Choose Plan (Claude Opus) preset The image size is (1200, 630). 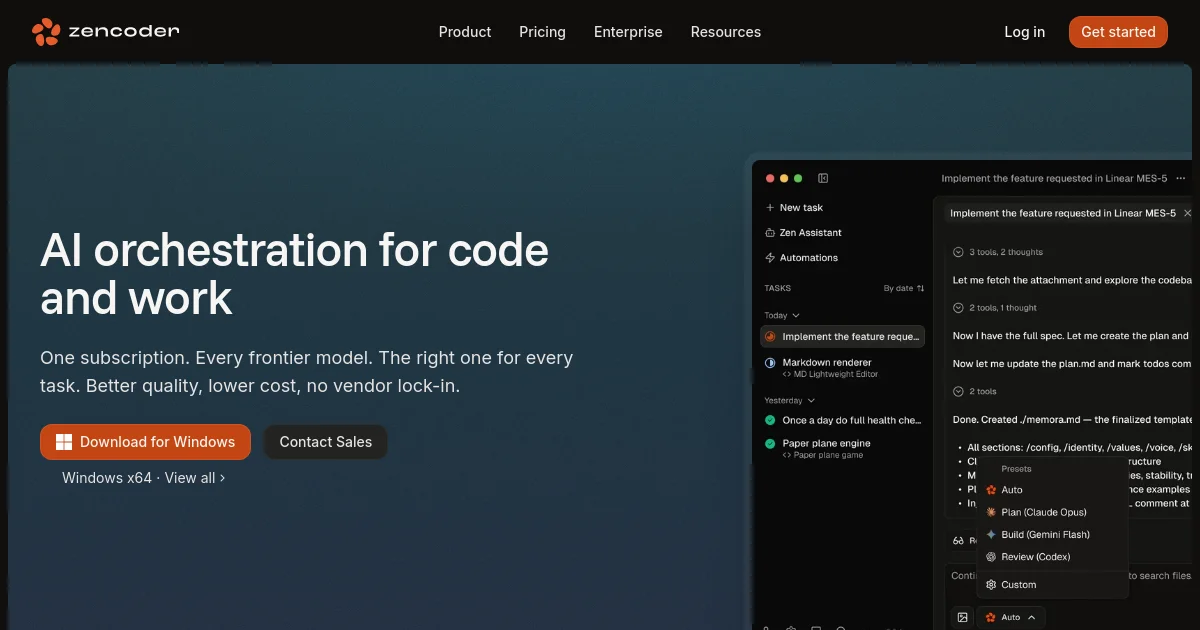pyautogui.click(x=1052, y=512)
